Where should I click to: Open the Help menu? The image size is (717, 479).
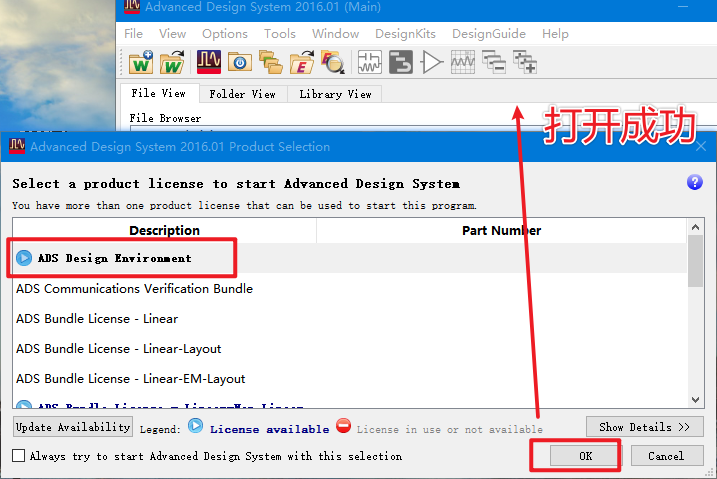point(556,34)
